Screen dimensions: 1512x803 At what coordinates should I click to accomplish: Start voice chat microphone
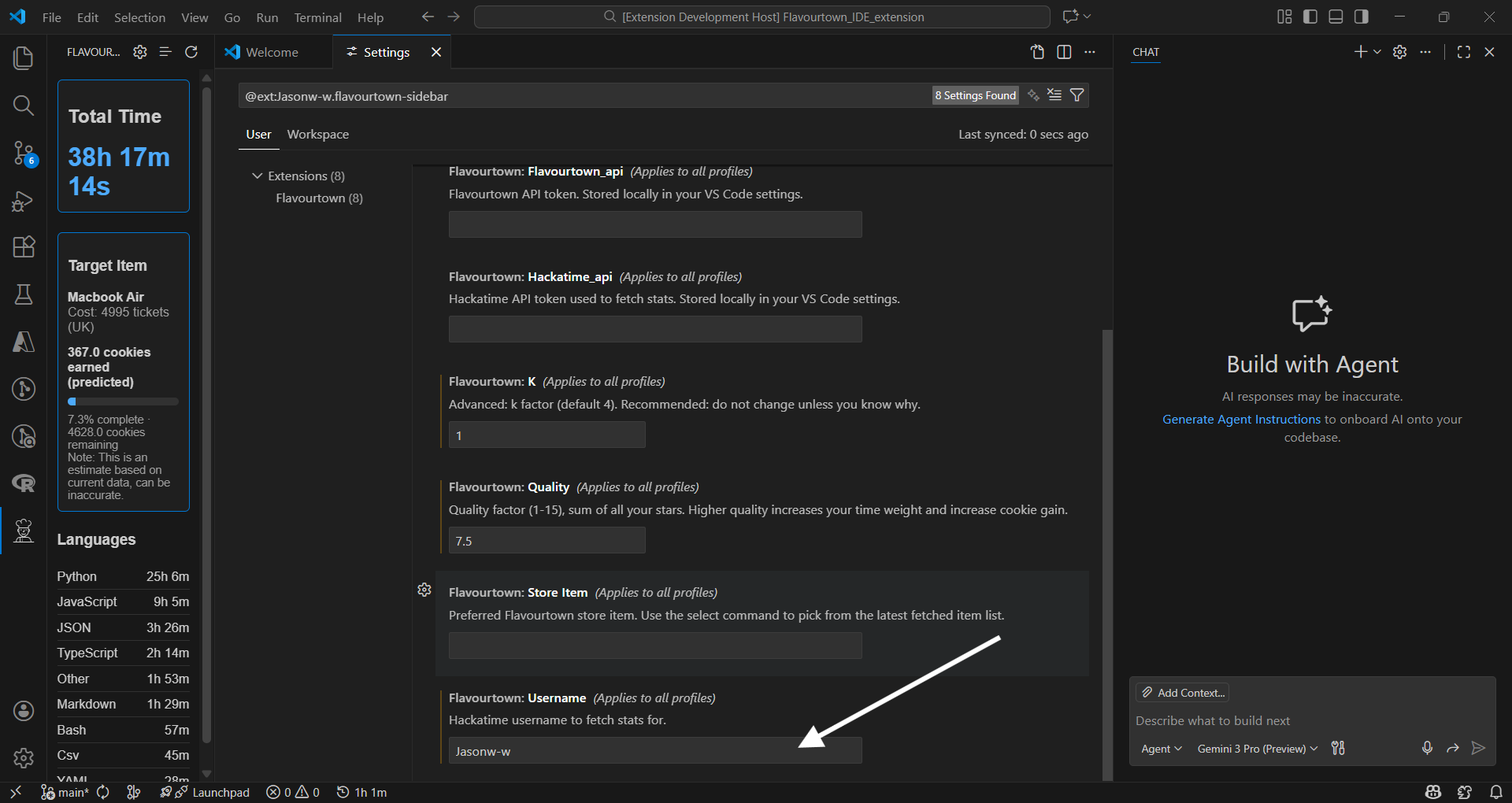1427,748
